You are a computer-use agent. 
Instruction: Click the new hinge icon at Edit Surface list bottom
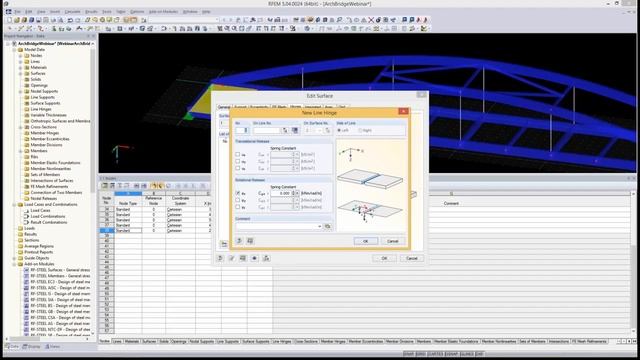pyautogui.click(x=224, y=244)
